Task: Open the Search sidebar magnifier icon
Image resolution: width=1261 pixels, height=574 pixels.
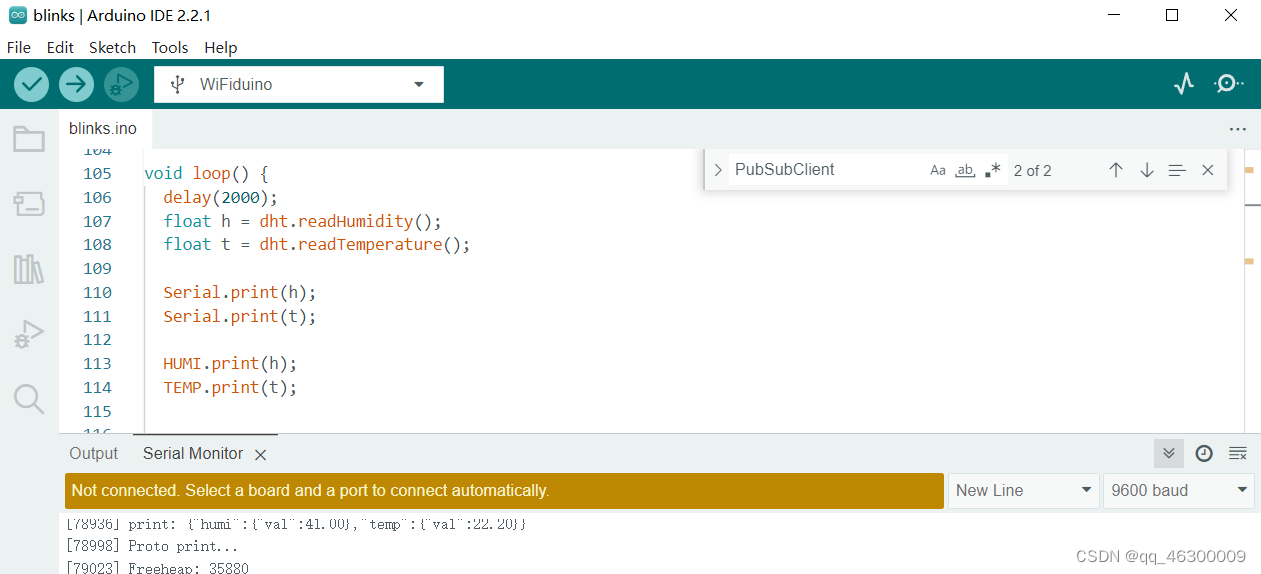Action: 29,399
